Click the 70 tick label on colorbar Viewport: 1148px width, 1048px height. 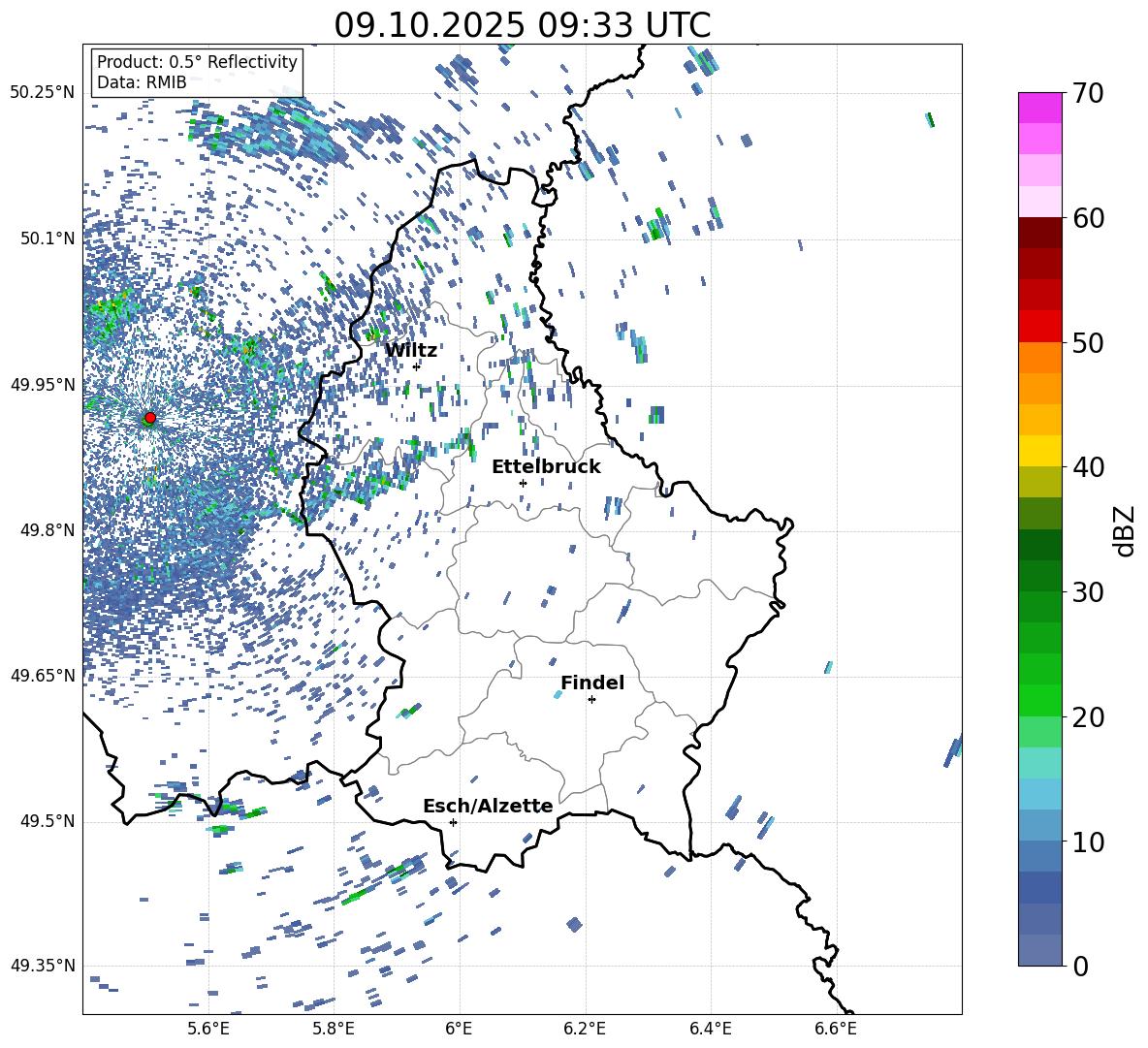[x=1088, y=93]
